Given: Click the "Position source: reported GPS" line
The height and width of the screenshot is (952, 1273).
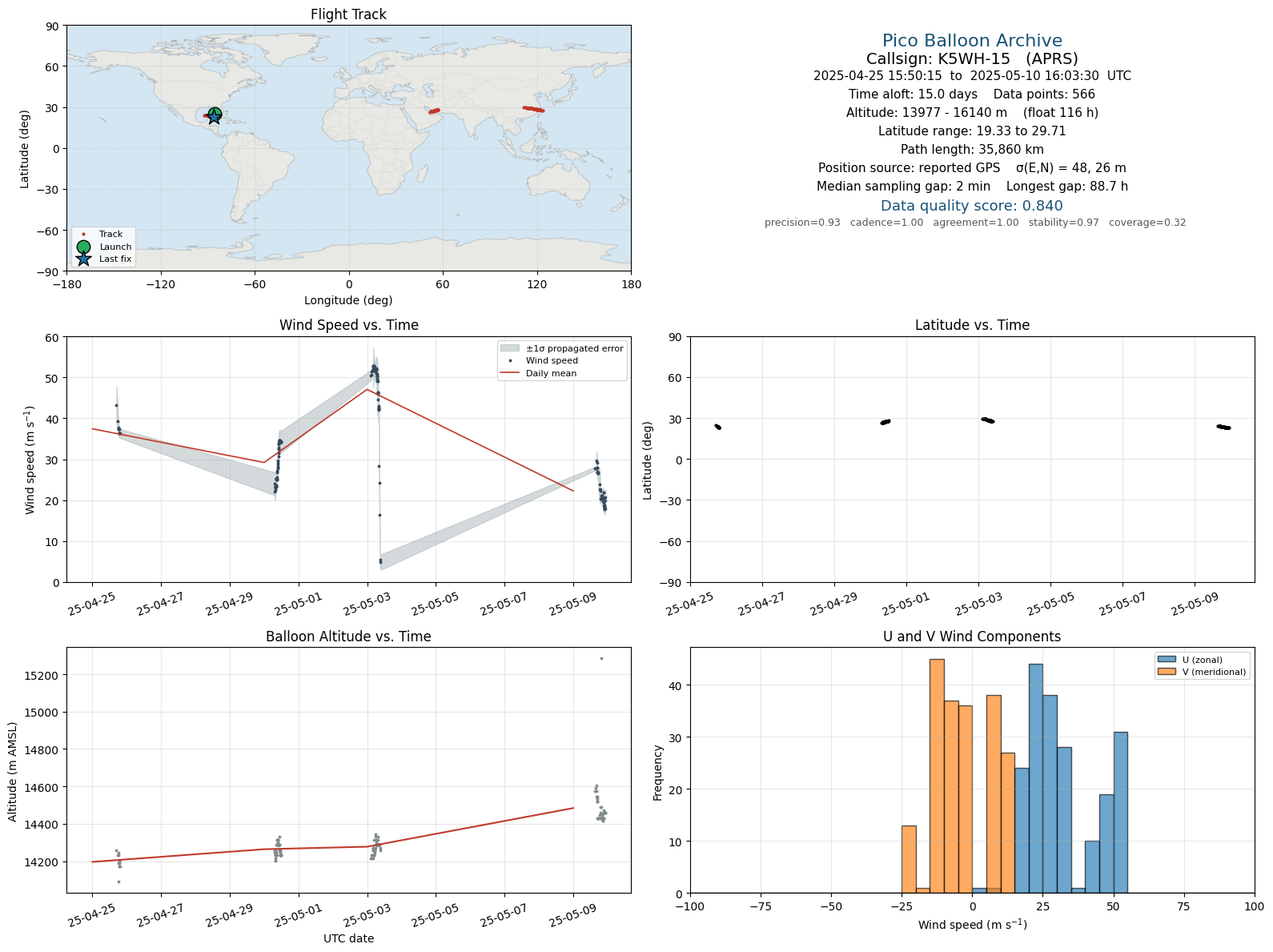Looking at the screenshot, I should pos(972,168).
